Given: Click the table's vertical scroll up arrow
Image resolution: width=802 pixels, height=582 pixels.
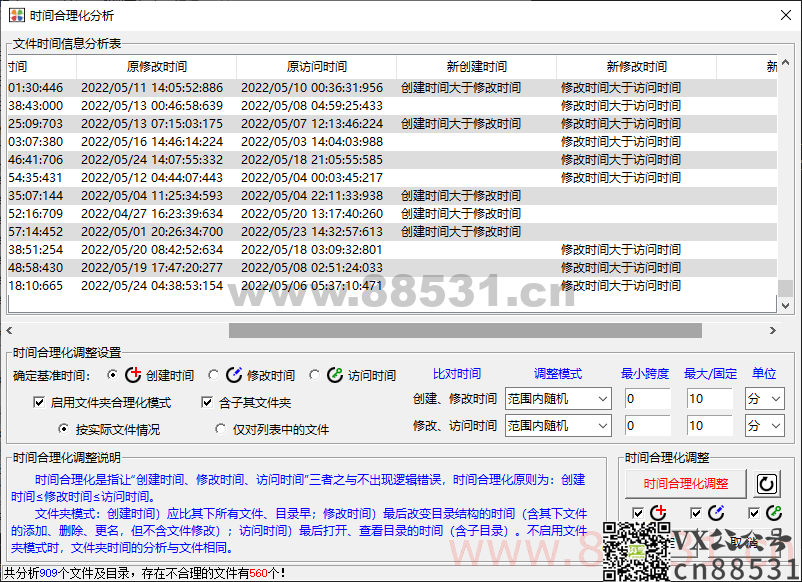Looking at the screenshot, I should pyautogui.click(x=786, y=63).
